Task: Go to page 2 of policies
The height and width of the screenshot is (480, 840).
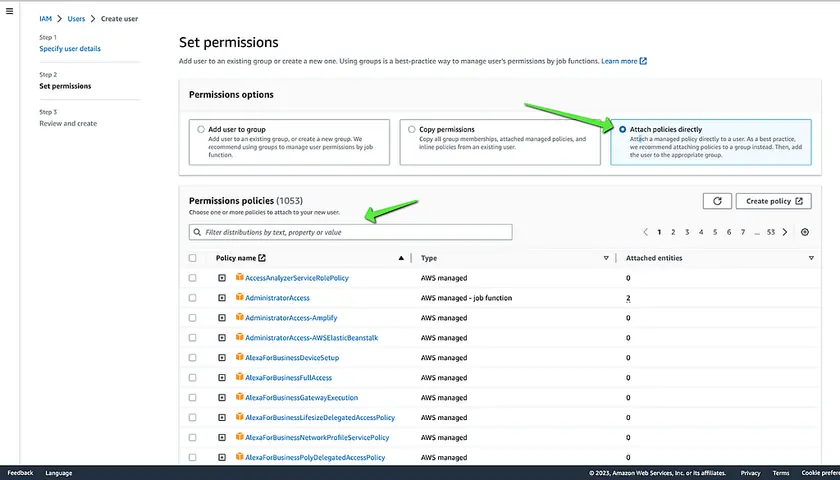Action: [x=673, y=232]
